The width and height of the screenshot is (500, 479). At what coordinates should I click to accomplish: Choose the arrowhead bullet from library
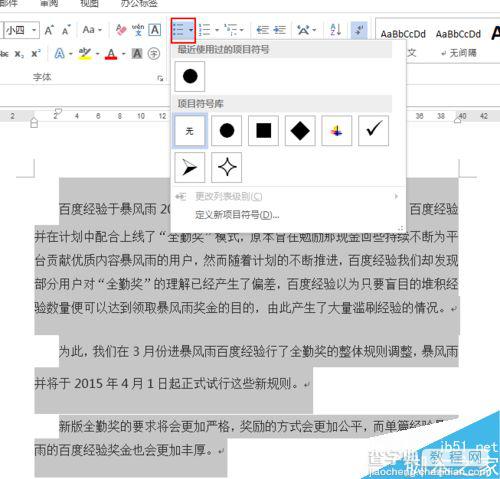pyautogui.click(x=190, y=167)
